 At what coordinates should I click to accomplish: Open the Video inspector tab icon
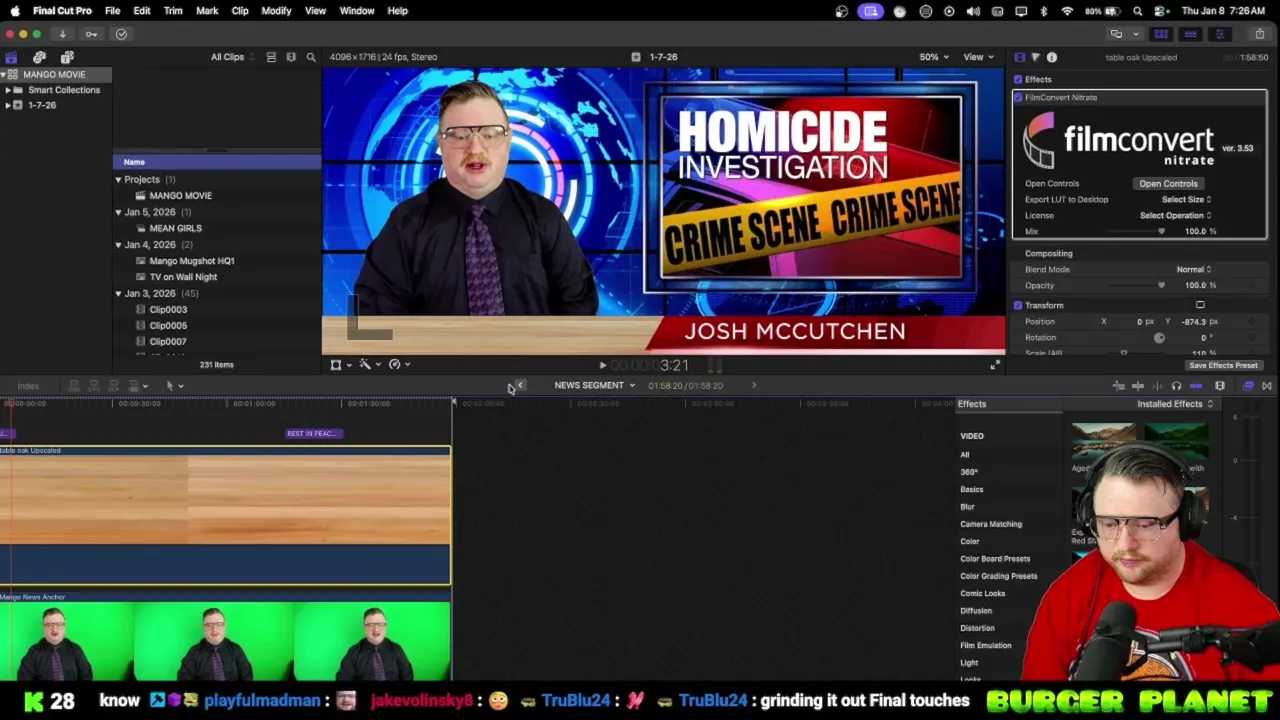point(1019,58)
